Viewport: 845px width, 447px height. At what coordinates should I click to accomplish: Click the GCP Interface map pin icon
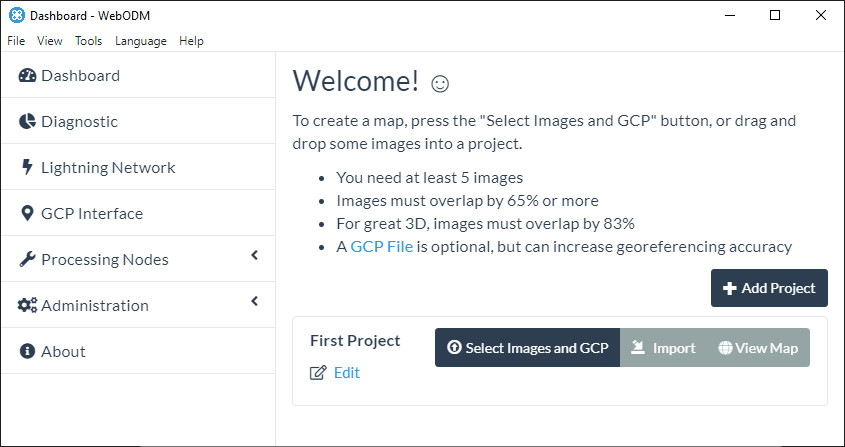pyautogui.click(x=27, y=214)
